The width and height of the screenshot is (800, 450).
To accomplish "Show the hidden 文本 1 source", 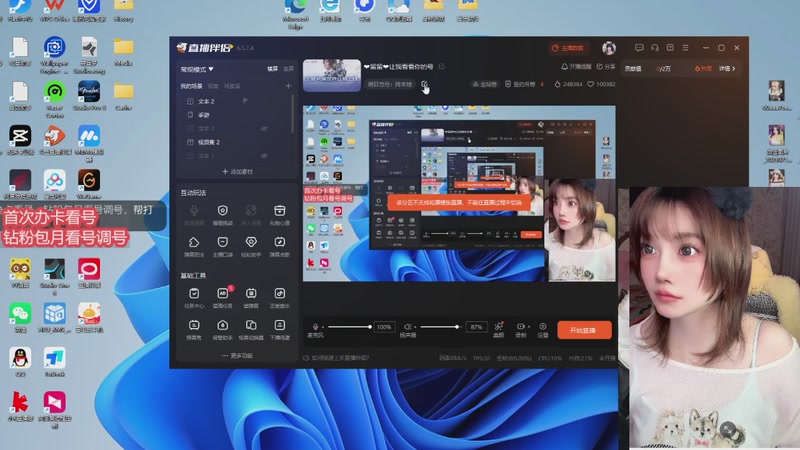I will pyautogui.click(x=264, y=156).
